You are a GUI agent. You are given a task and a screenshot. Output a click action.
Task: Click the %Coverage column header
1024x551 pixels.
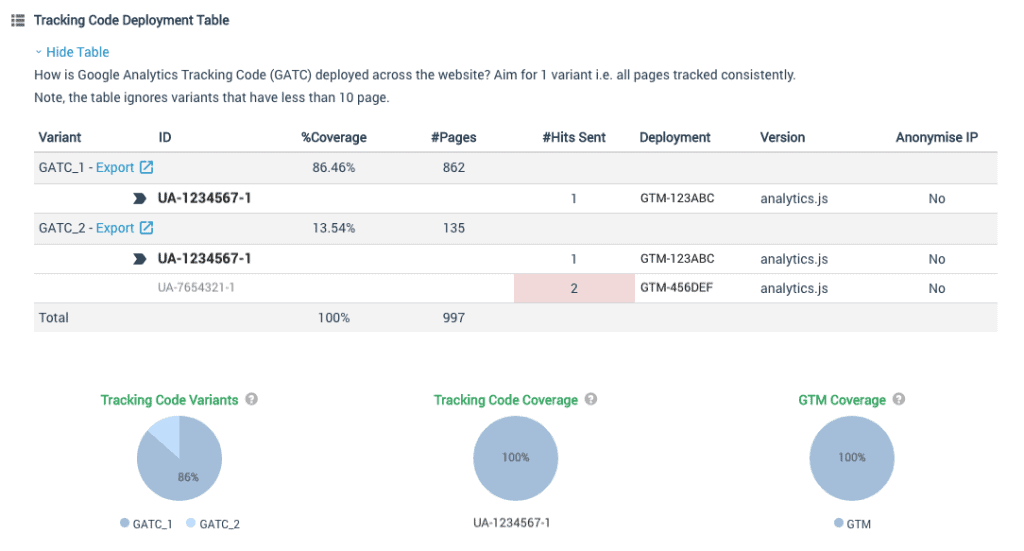[x=334, y=138]
